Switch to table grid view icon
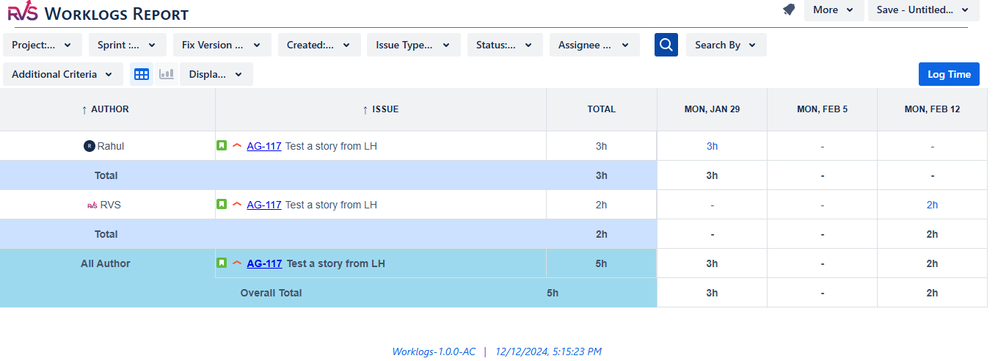This screenshot has width=998, height=361. tap(141, 74)
